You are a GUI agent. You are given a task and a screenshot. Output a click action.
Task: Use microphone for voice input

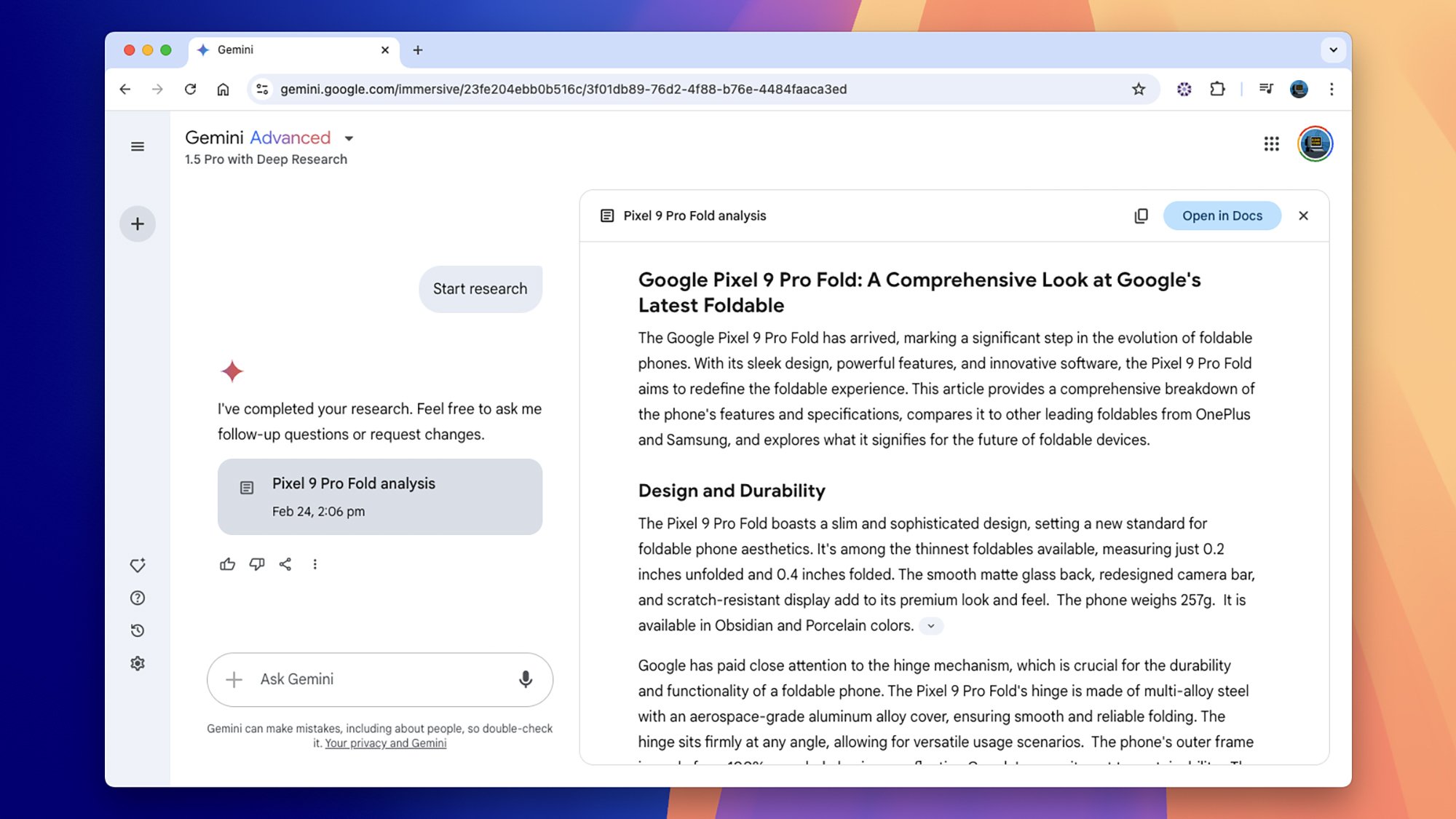(525, 679)
